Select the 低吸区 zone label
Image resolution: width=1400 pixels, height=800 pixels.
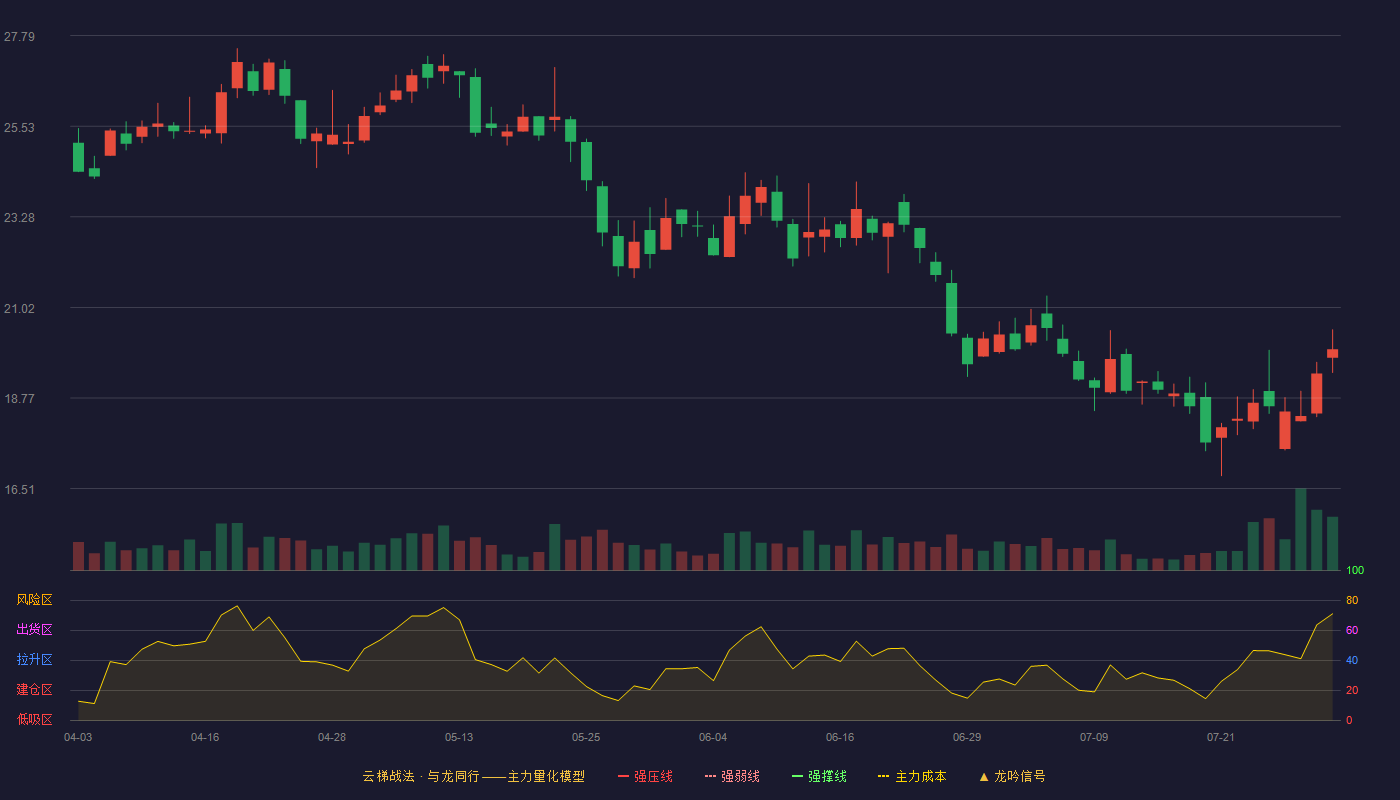34,720
